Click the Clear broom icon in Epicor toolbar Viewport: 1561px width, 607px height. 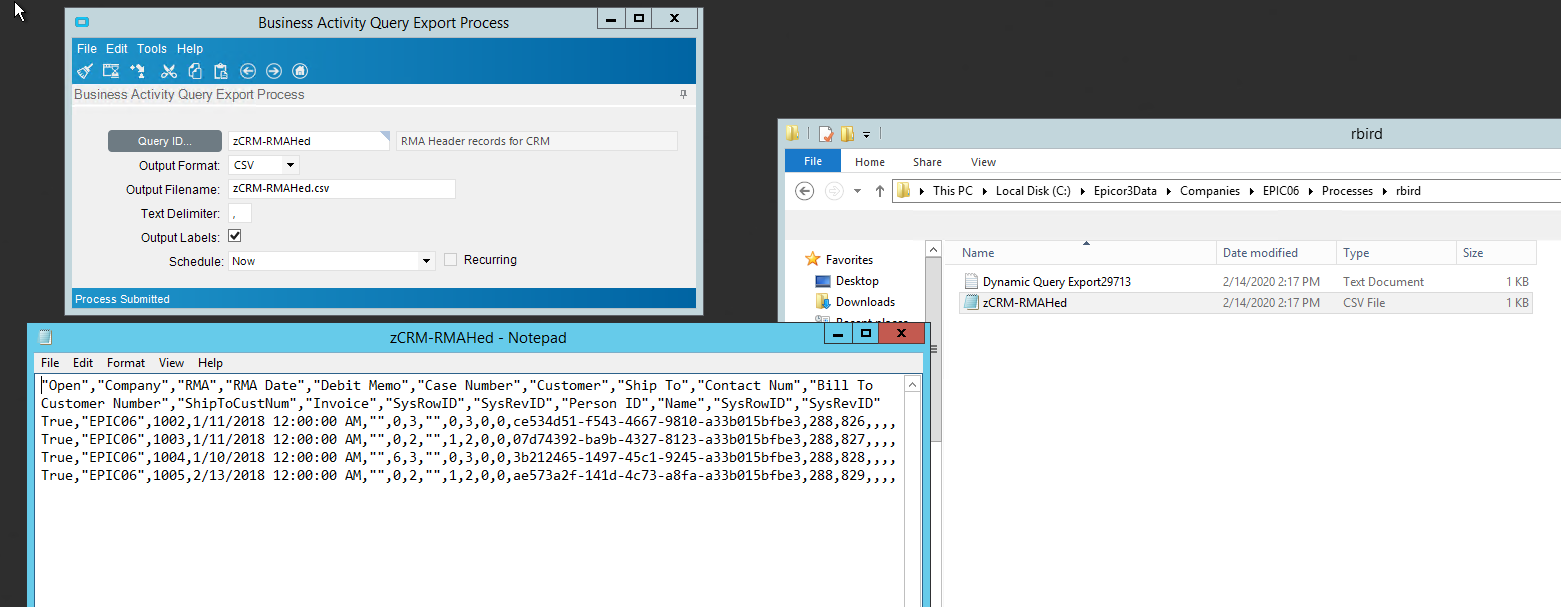[85, 71]
